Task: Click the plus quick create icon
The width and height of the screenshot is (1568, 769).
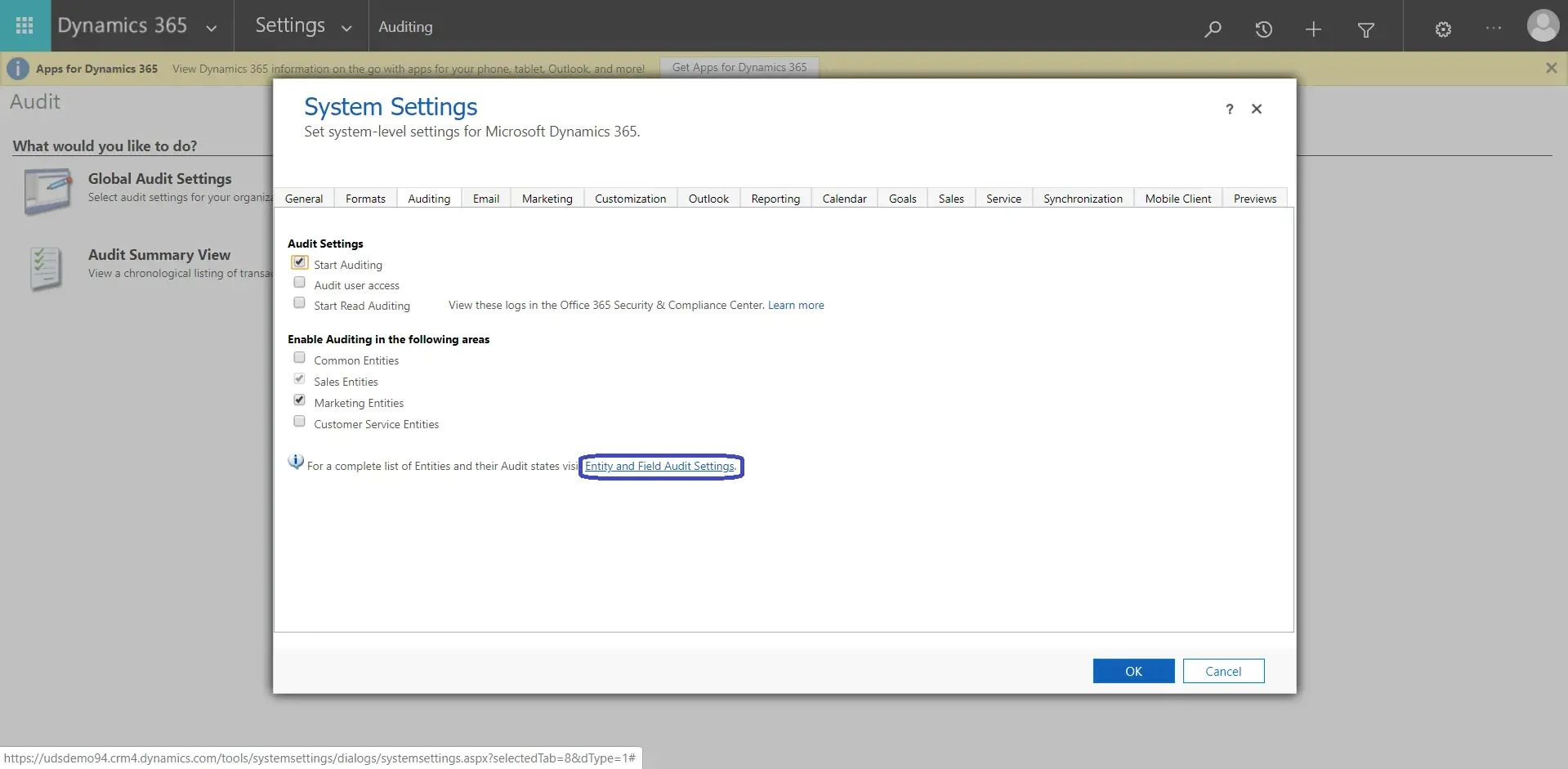Action: tap(1313, 29)
